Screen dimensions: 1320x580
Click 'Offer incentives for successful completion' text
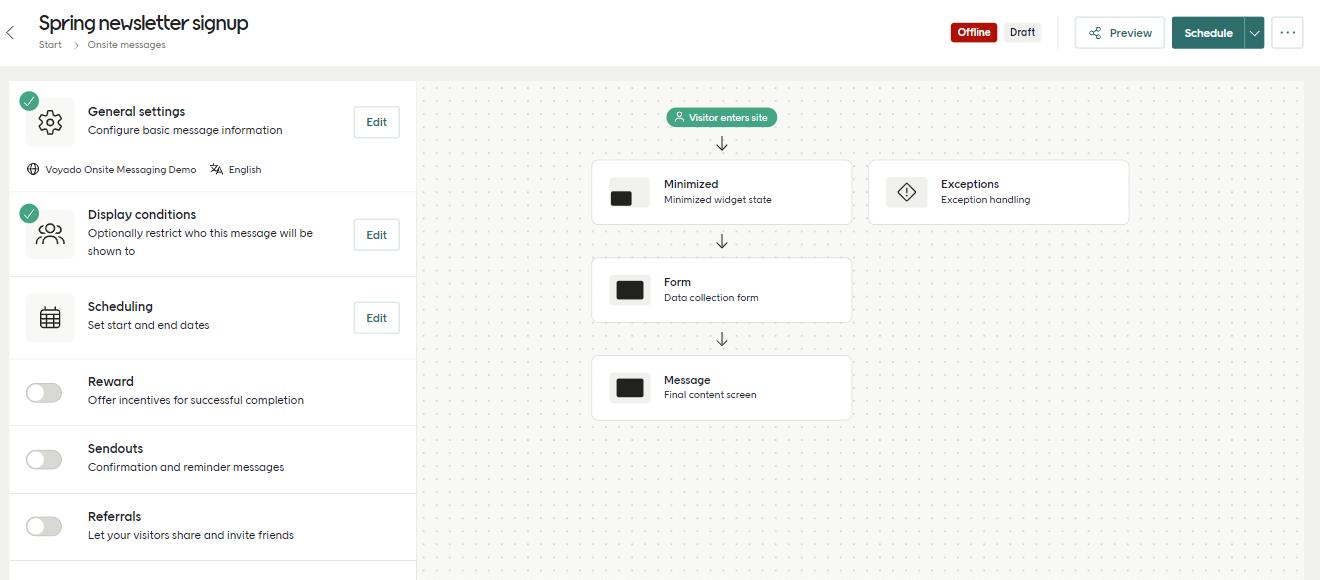(196, 400)
